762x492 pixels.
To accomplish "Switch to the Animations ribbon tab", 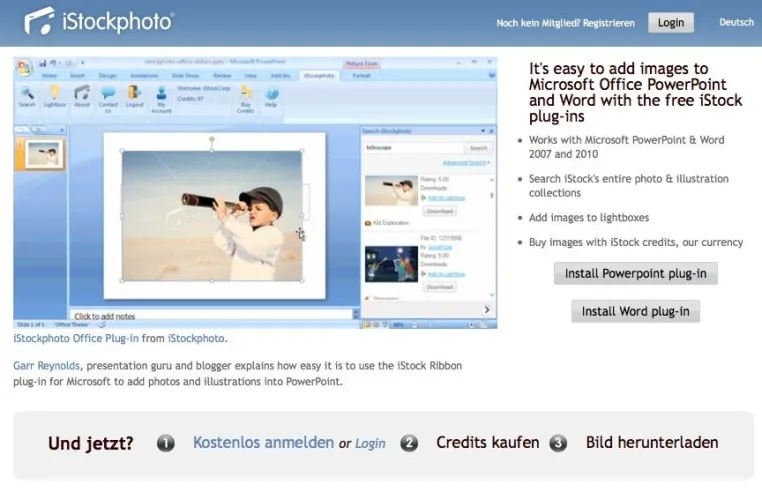I will pos(144,75).
